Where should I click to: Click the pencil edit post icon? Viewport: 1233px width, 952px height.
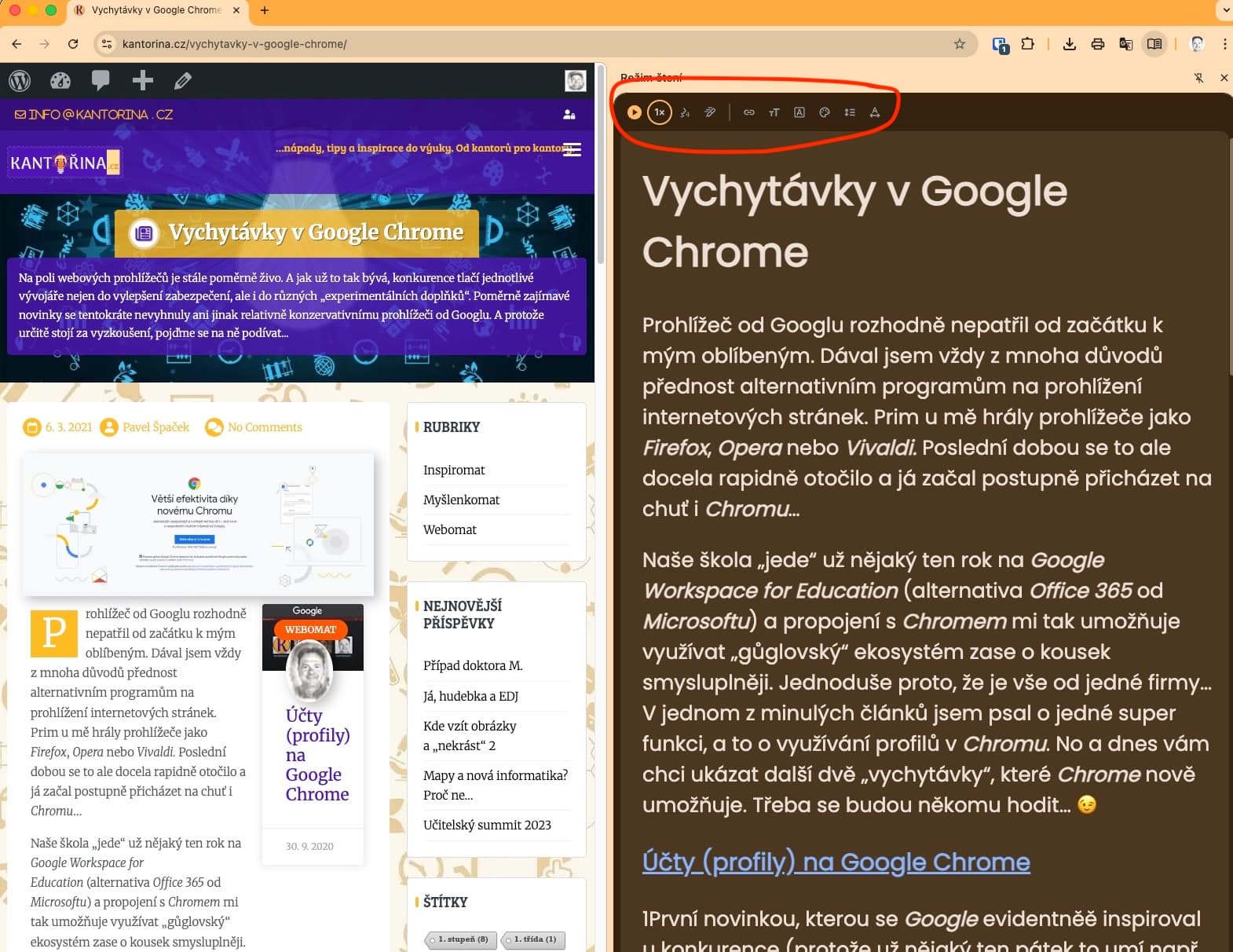(x=183, y=80)
